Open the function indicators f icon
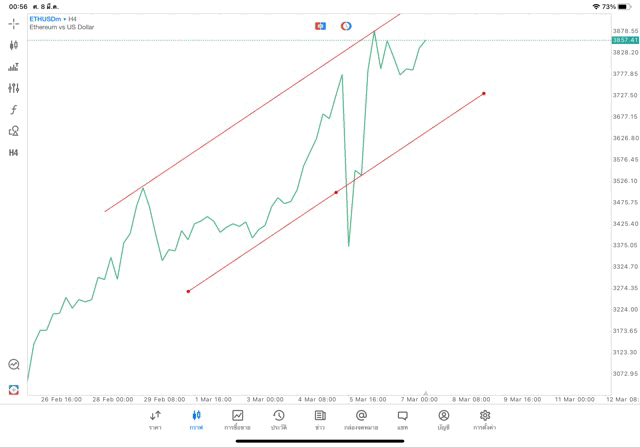The height and width of the screenshot is (447, 640). click(x=14, y=110)
